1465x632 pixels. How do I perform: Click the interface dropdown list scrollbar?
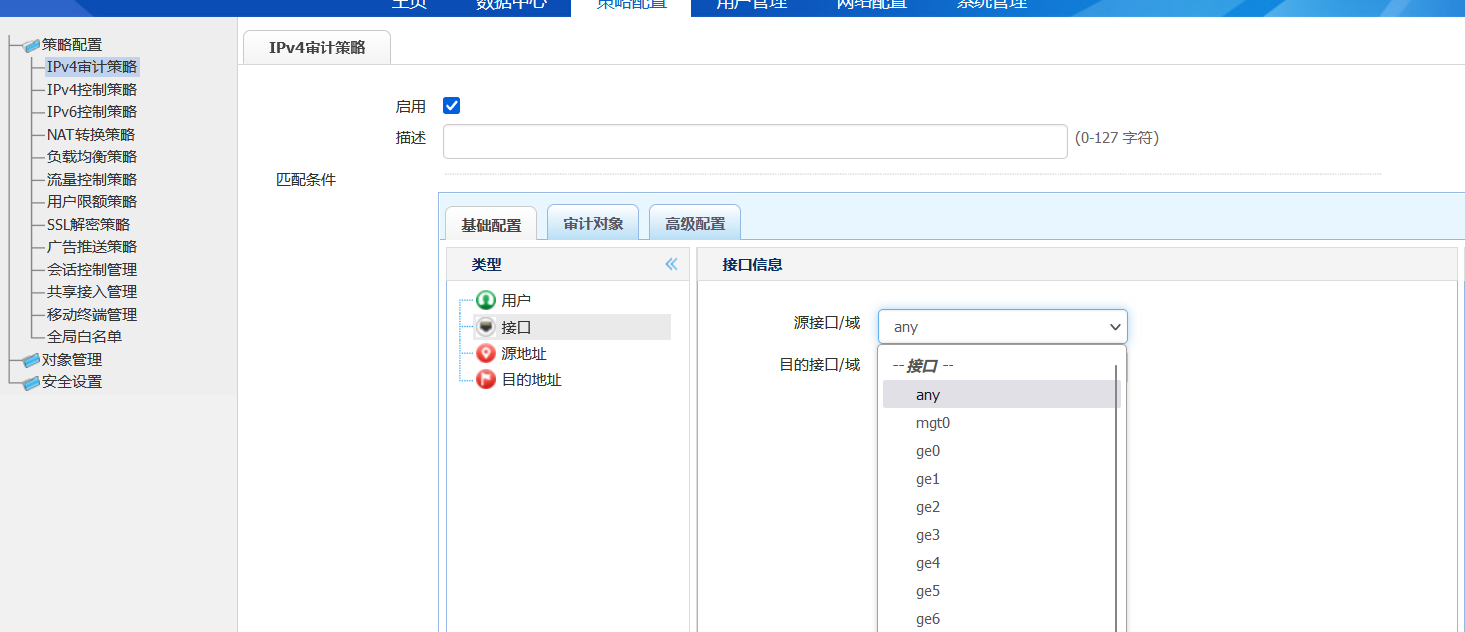(1116, 498)
